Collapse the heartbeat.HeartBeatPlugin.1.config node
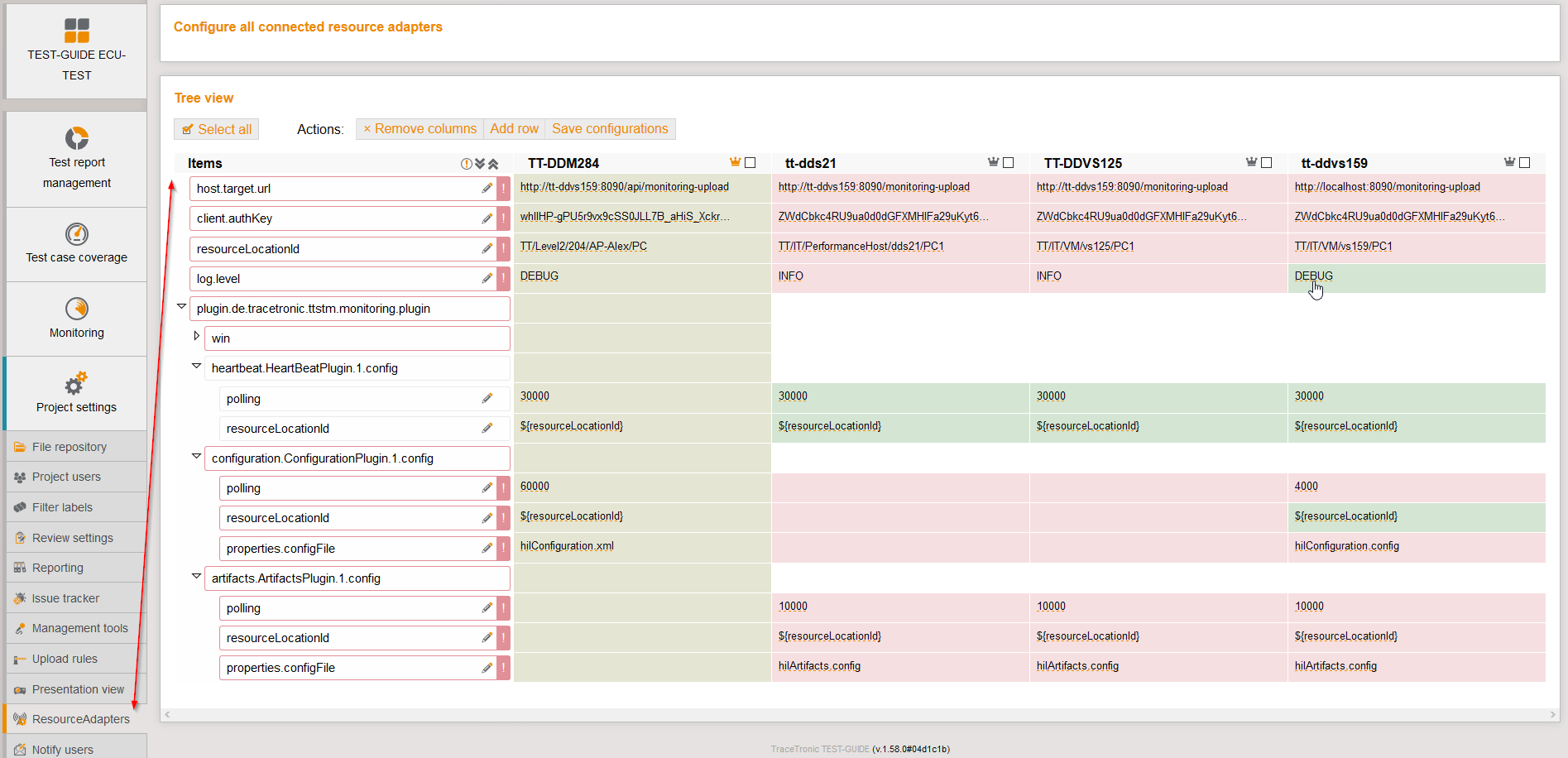Image resolution: width=1568 pixels, height=758 pixels. pyautogui.click(x=196, y=366)
